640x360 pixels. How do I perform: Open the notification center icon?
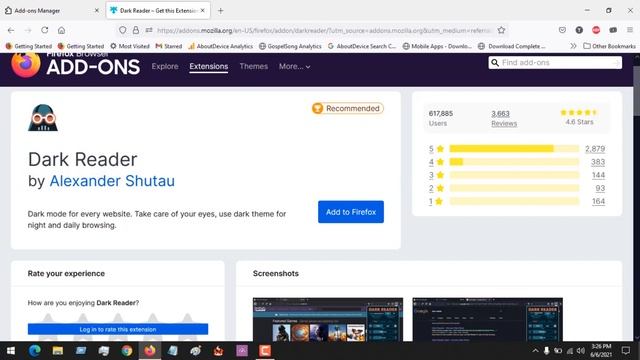pos(626,351)
